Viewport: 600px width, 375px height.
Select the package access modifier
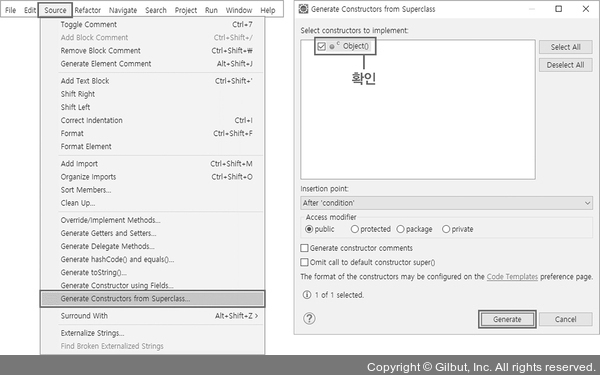400,229
